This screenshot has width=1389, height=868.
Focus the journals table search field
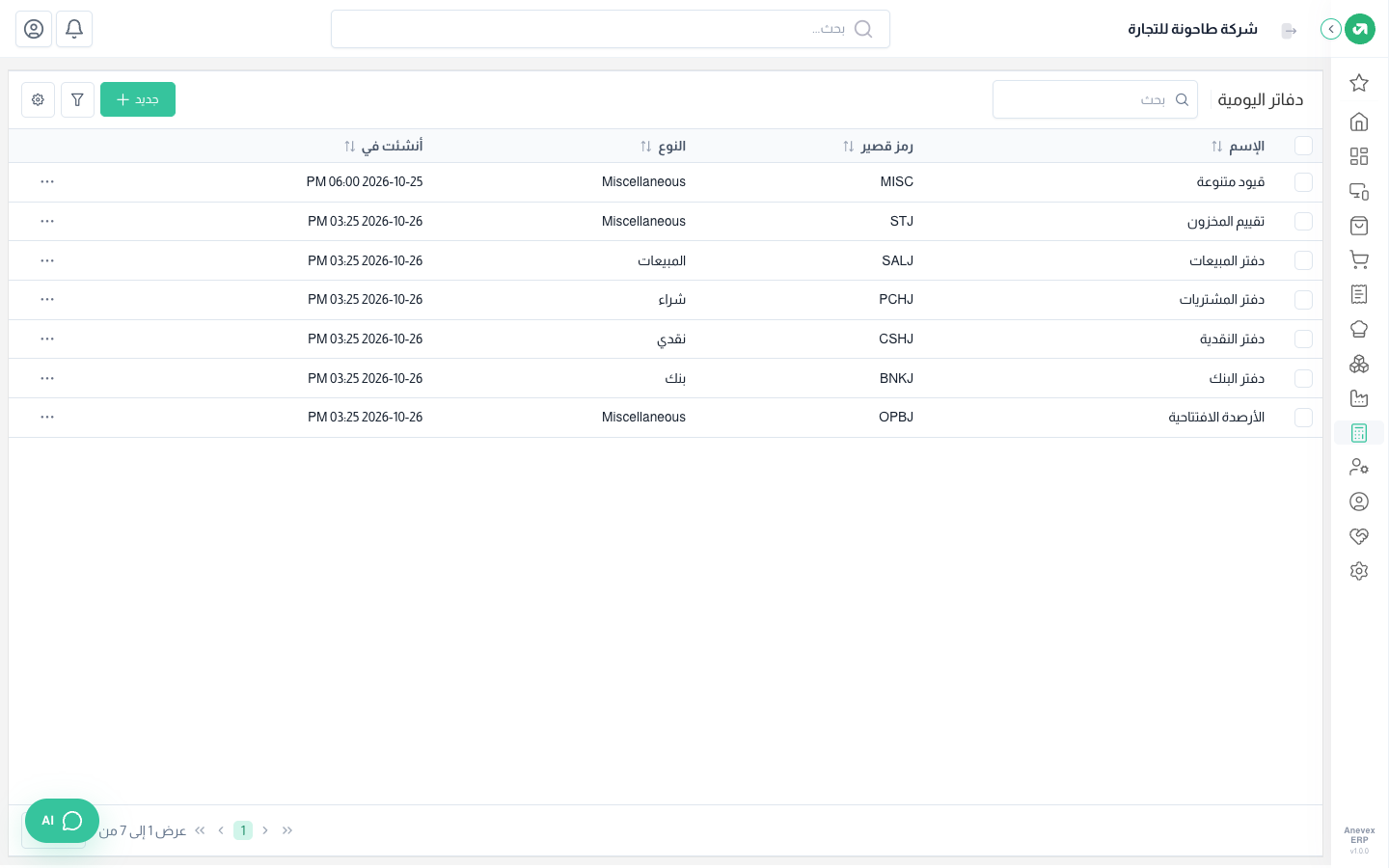(x=1095, y=99)
